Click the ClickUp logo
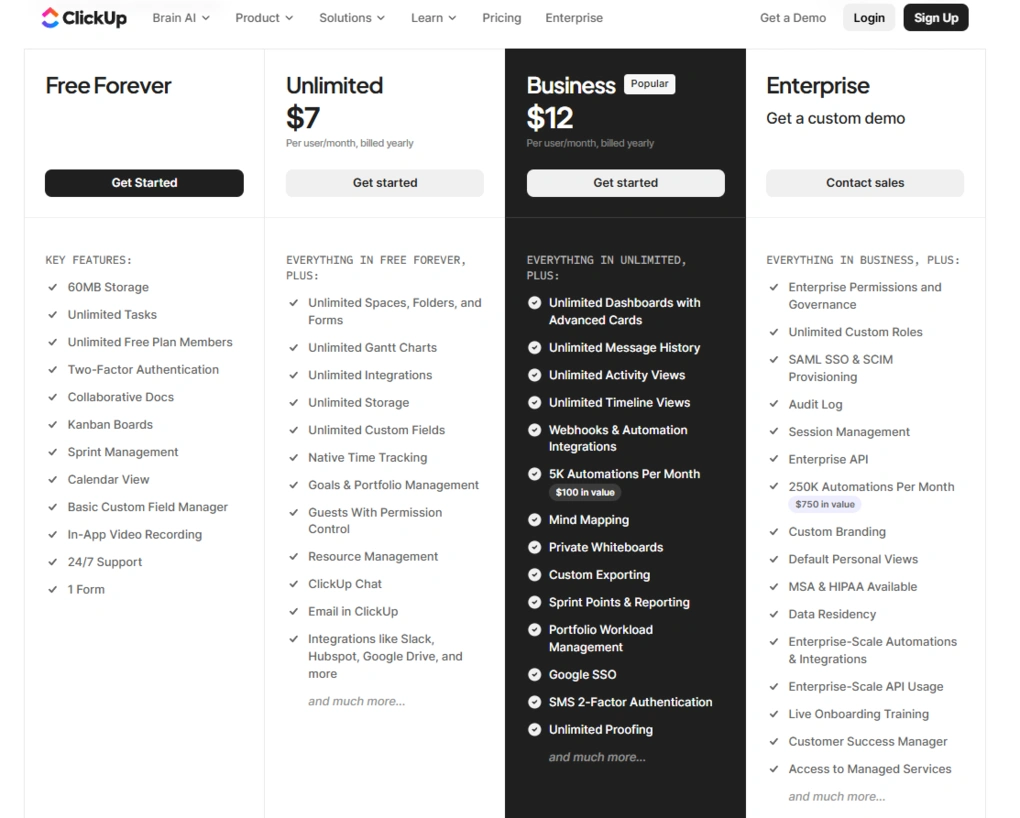Screen dimensions: 1020x818 (84, 18)
